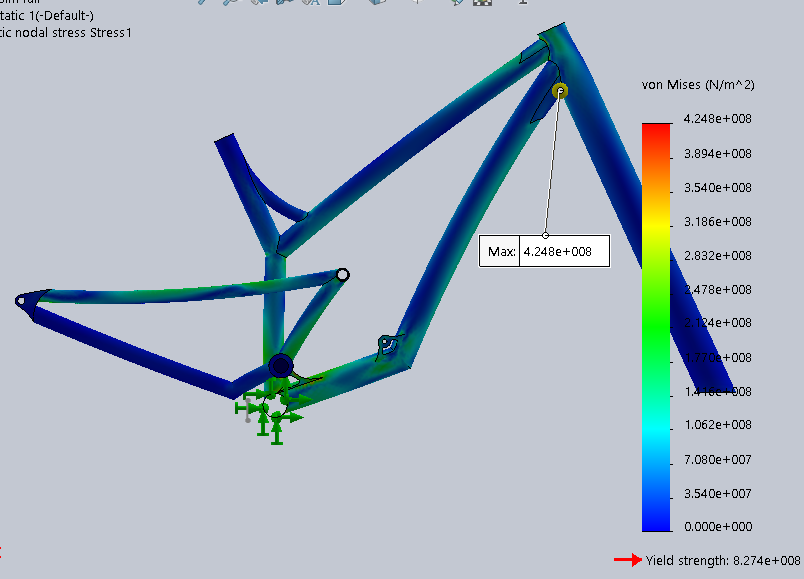The width and height of the screenshot is (804, 579).
Task: Select legend value 1.770e+008
Action: pyautogui.click(x=717, y=357)
